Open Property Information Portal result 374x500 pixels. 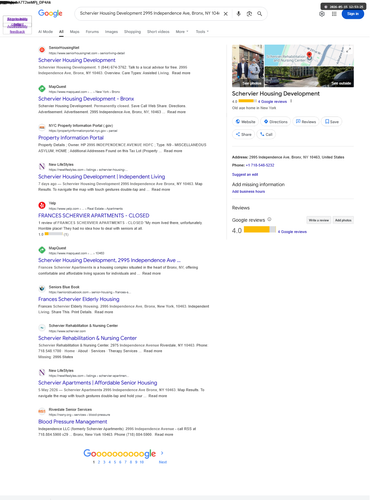pos(71,138)
